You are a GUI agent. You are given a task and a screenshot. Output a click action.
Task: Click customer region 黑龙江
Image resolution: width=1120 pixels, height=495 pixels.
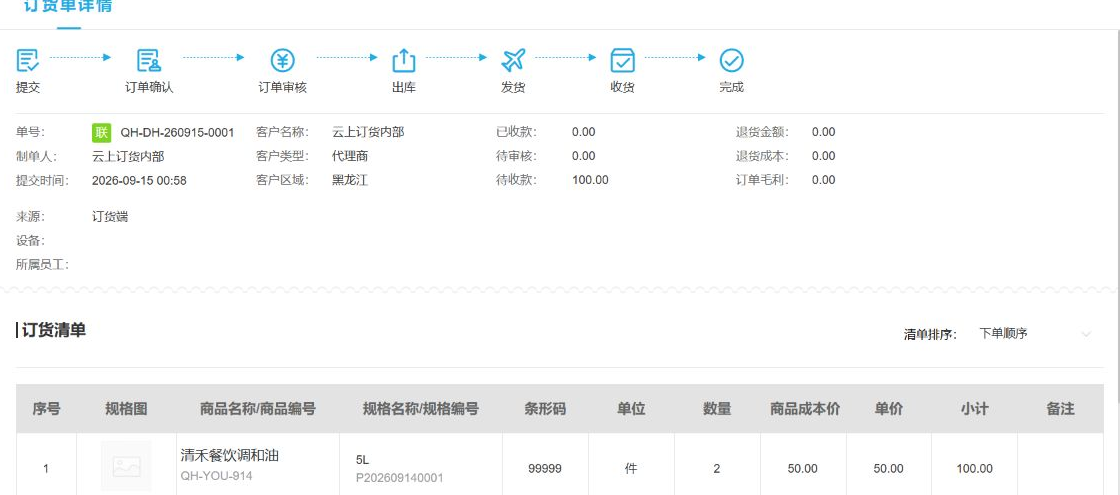click(350, 180)
